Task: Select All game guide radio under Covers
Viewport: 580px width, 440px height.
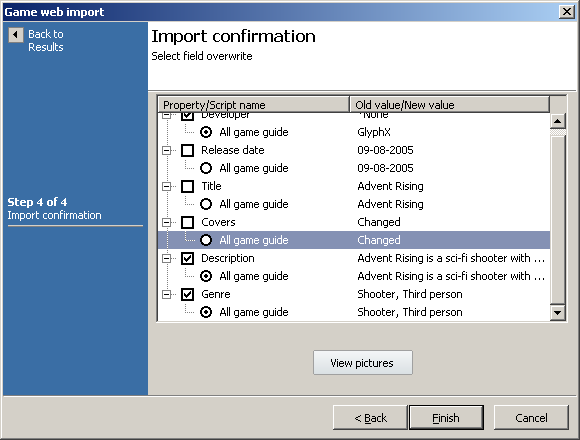Action: tap(206, 240)
